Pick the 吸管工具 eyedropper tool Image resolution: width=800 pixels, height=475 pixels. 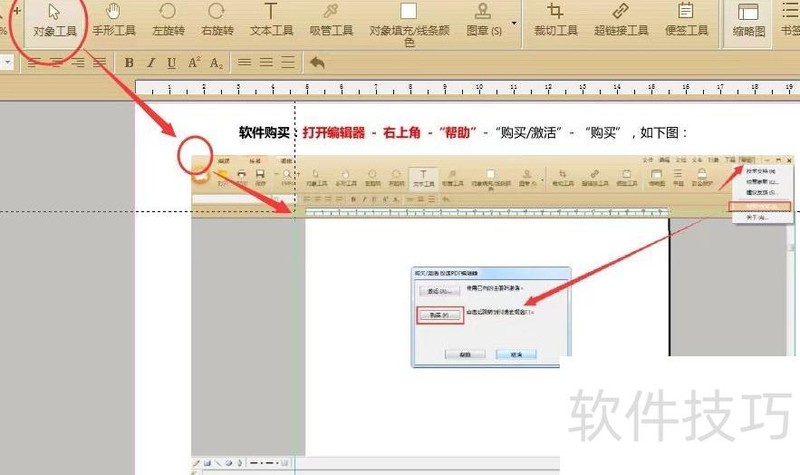click(331, 21)
